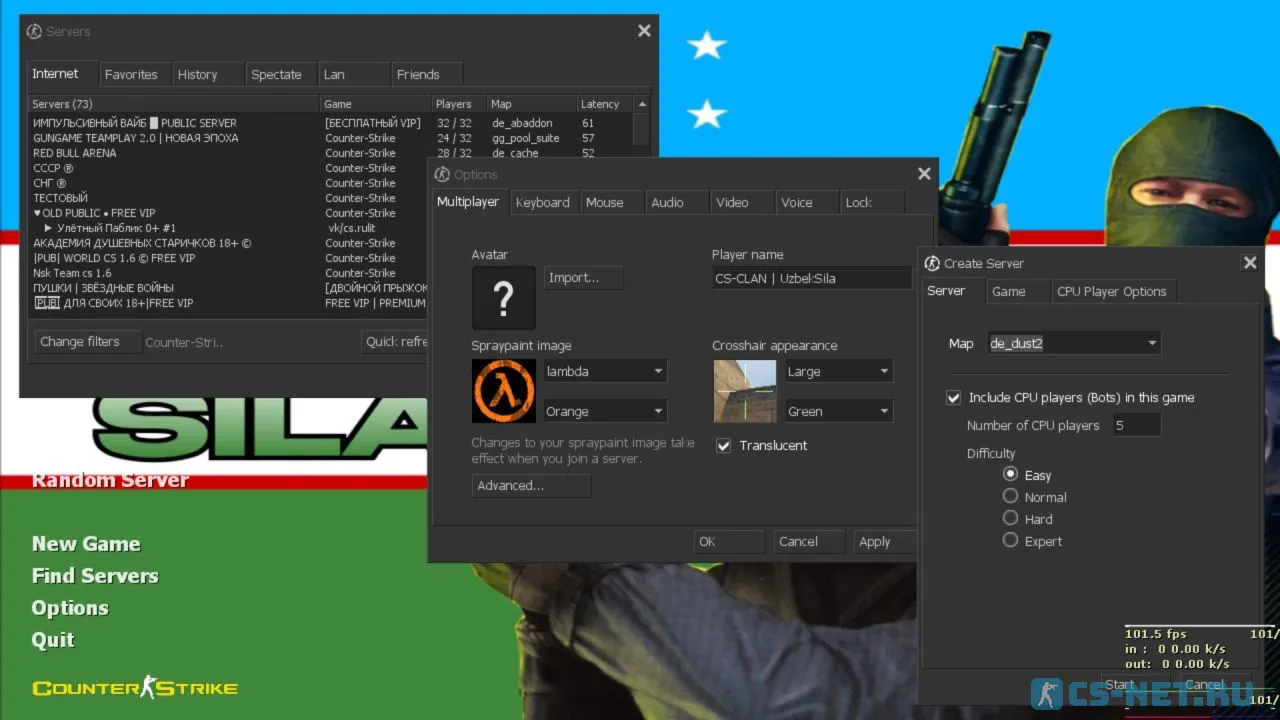Expand the spraypaint color Orange dropdown
This screenshot has height=720, width=1280.
click(604, 411)
